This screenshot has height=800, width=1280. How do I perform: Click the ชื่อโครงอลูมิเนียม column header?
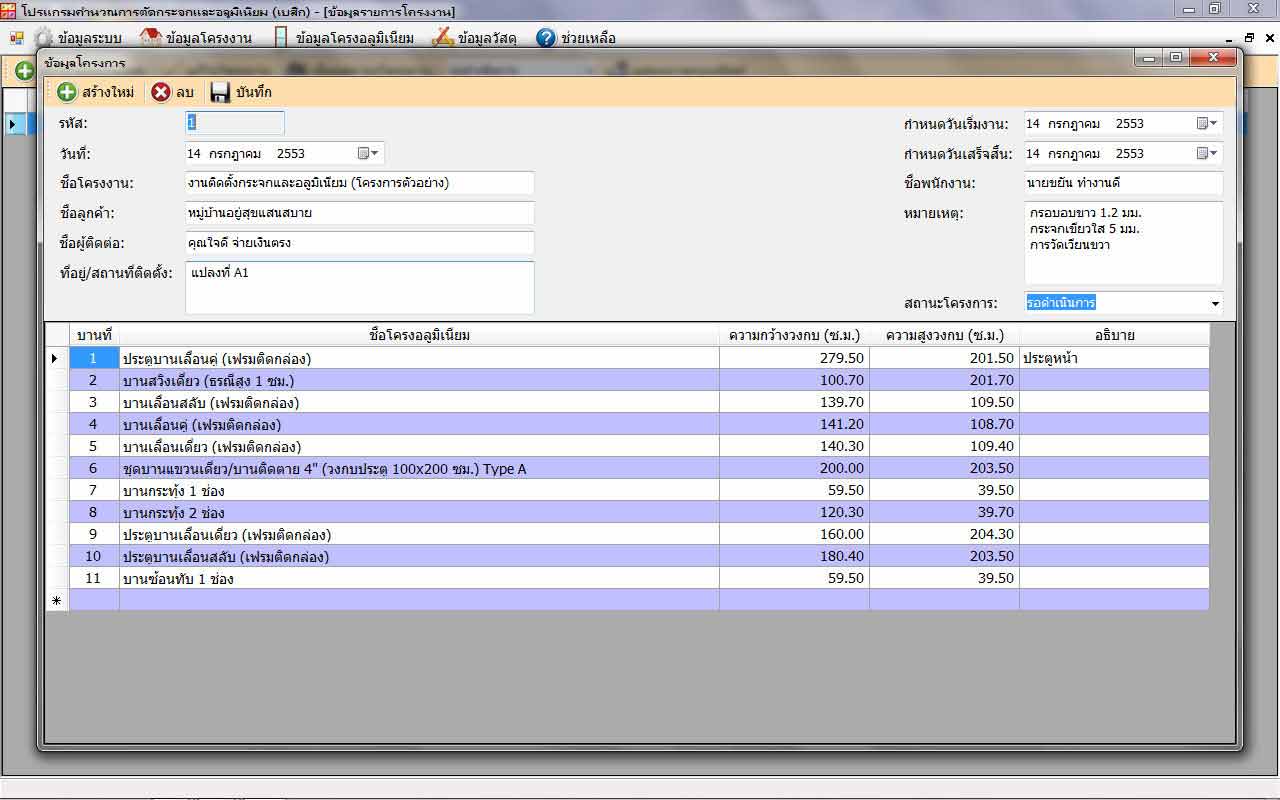coord(419,335)
